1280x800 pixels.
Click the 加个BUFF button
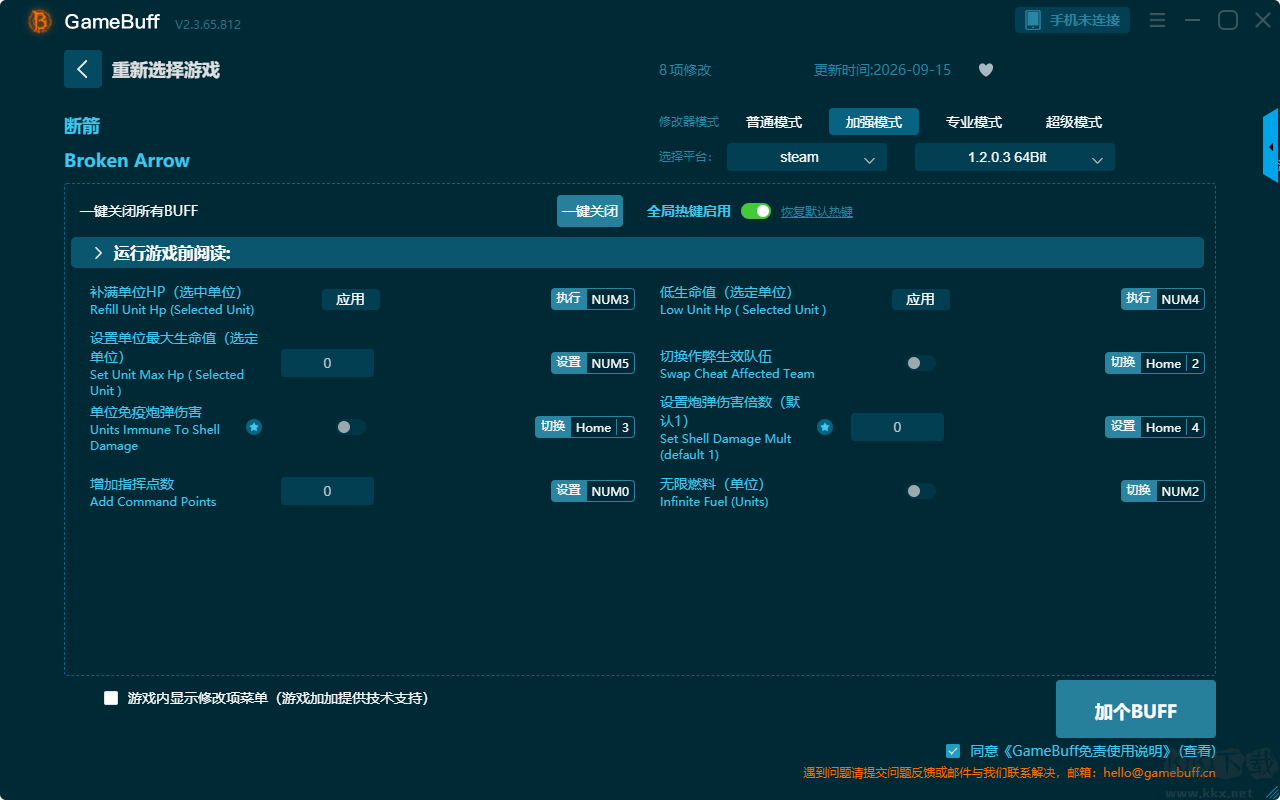pos(1136,709)
